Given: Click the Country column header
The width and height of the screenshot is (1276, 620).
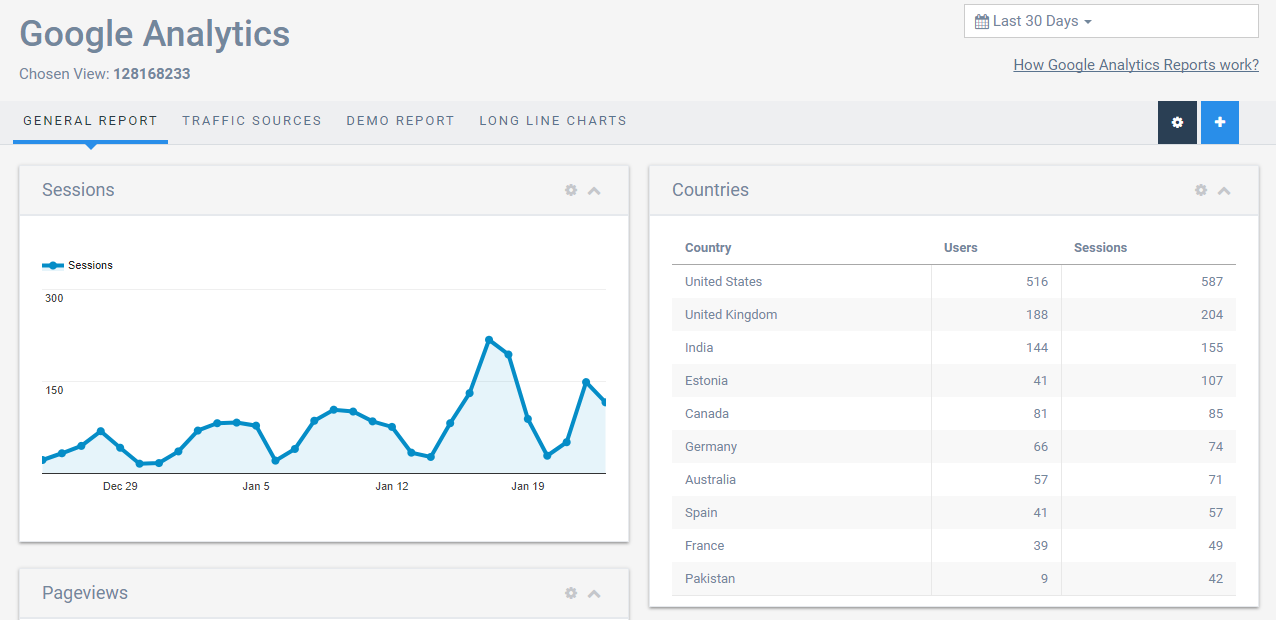Looking at the screenshot, I should point(708,248).
